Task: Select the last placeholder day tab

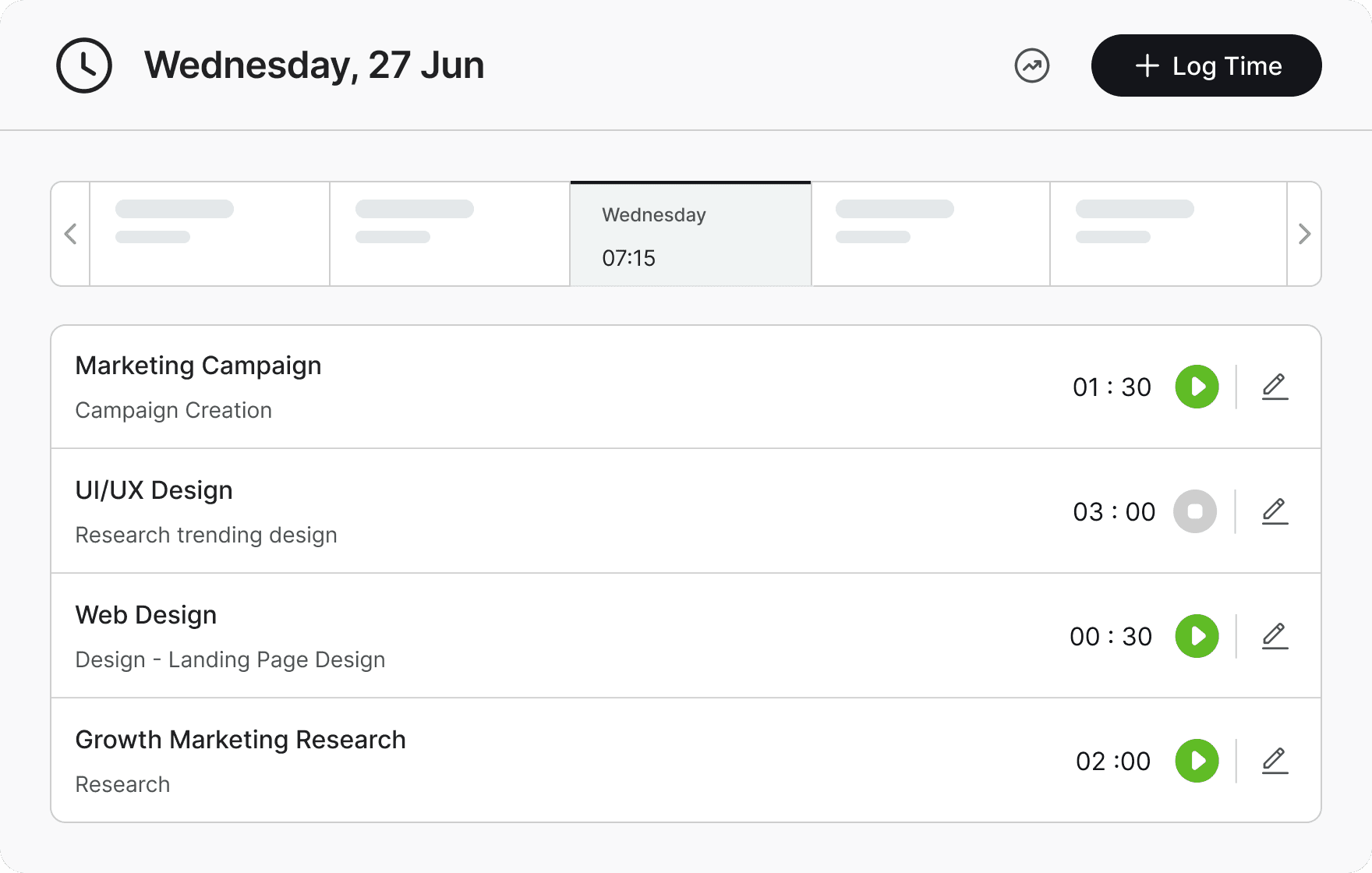Action: 1169,234
